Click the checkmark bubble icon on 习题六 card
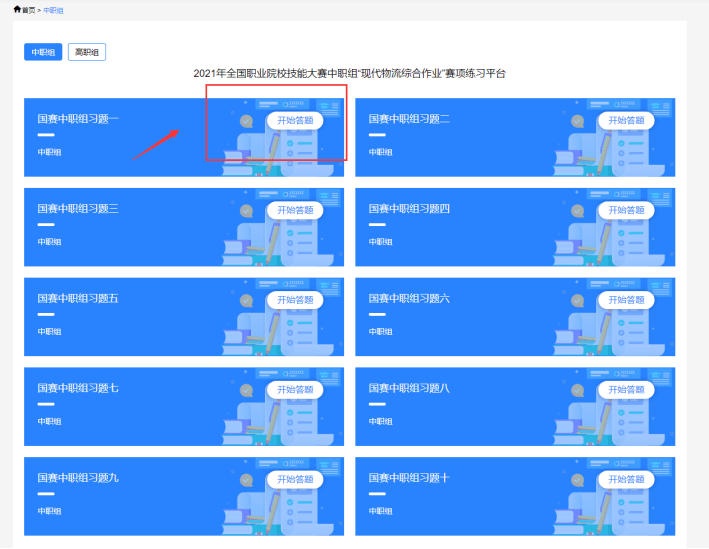Screen dimensions: 709x549 pos(577,301)
